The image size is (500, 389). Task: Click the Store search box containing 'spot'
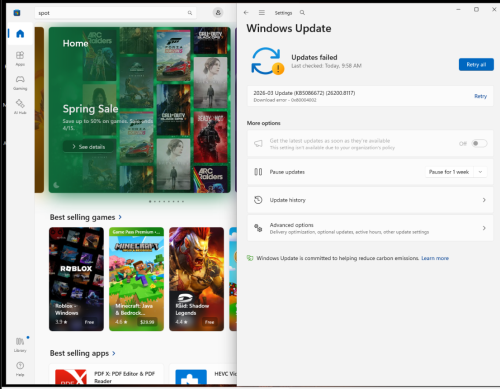click(x=115, y=13)
